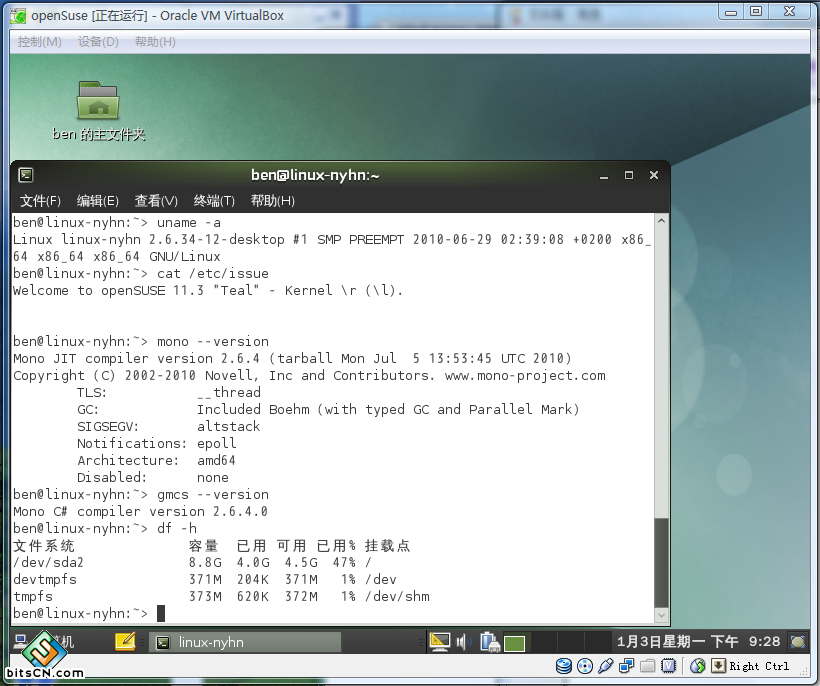
Task: Click the host key arrow indicator icon
Action: pyautogui.click(x=719, y=666)
